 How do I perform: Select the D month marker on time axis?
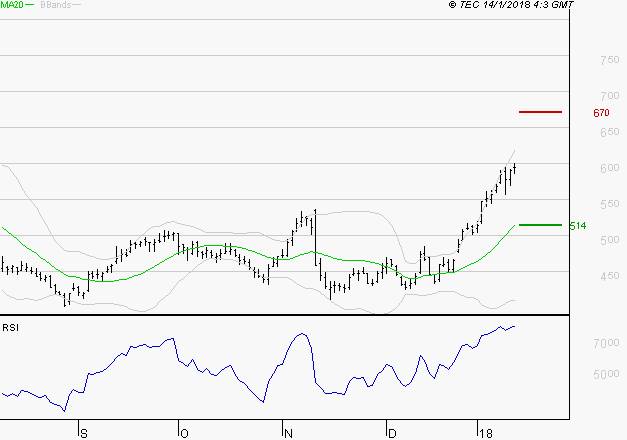tap(391, 433)
